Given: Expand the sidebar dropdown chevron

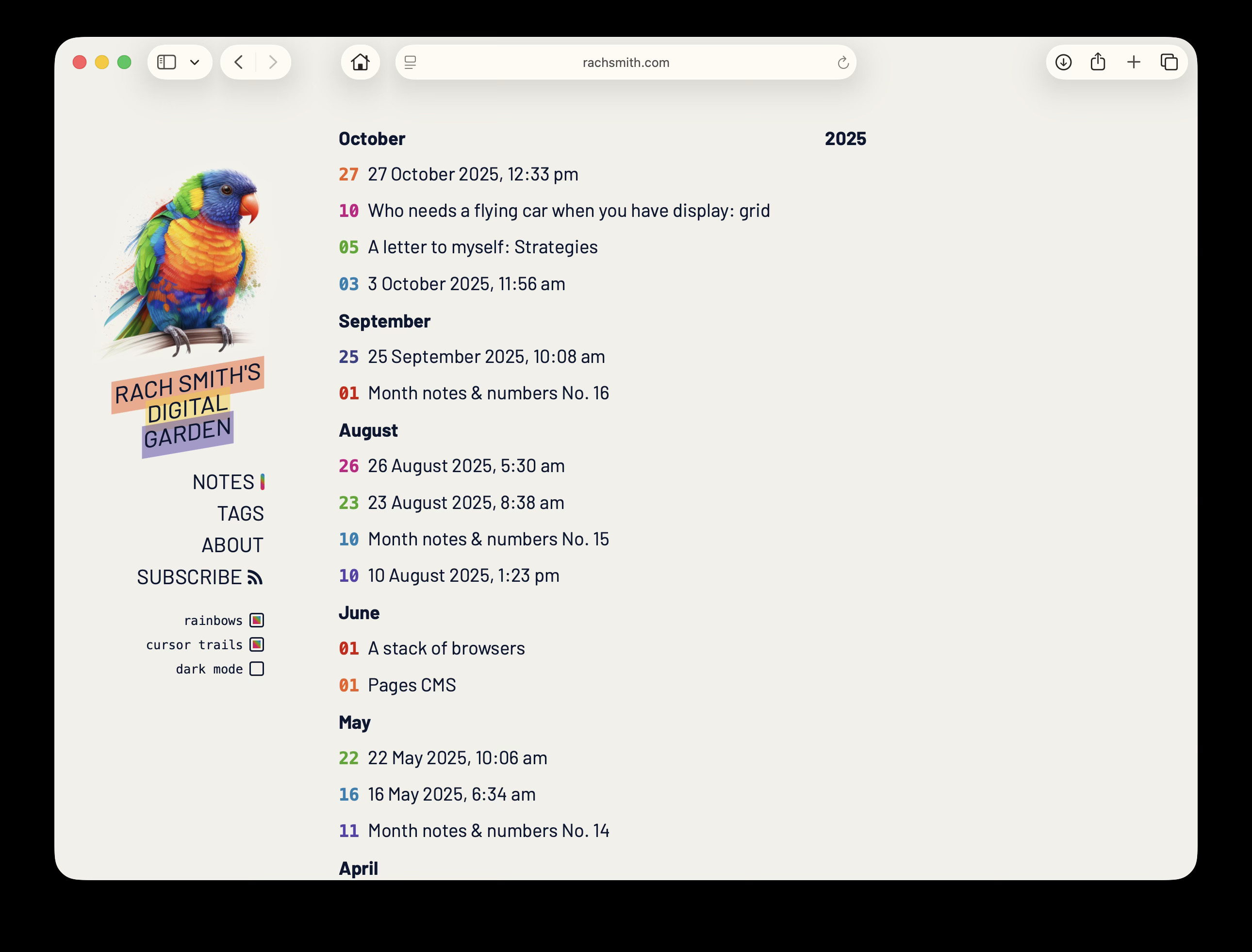Looking at the screenshot, I should (x=195, y=62).
